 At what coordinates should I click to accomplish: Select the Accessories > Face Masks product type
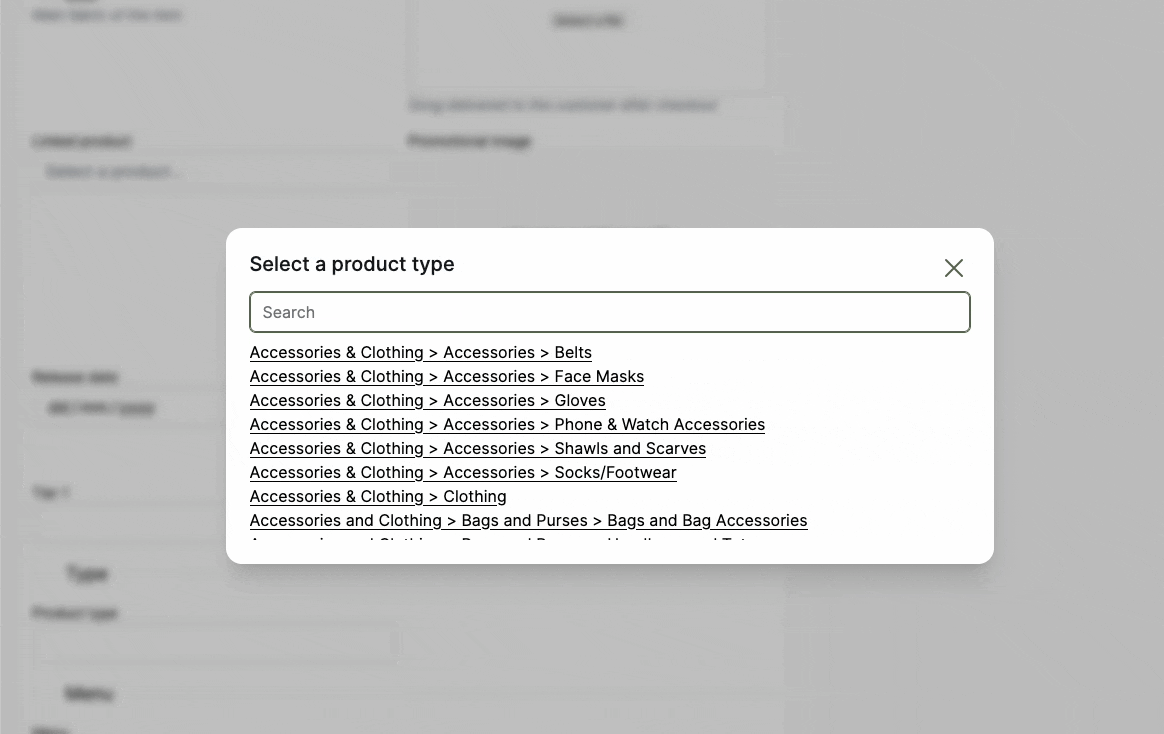coord(446,376)
